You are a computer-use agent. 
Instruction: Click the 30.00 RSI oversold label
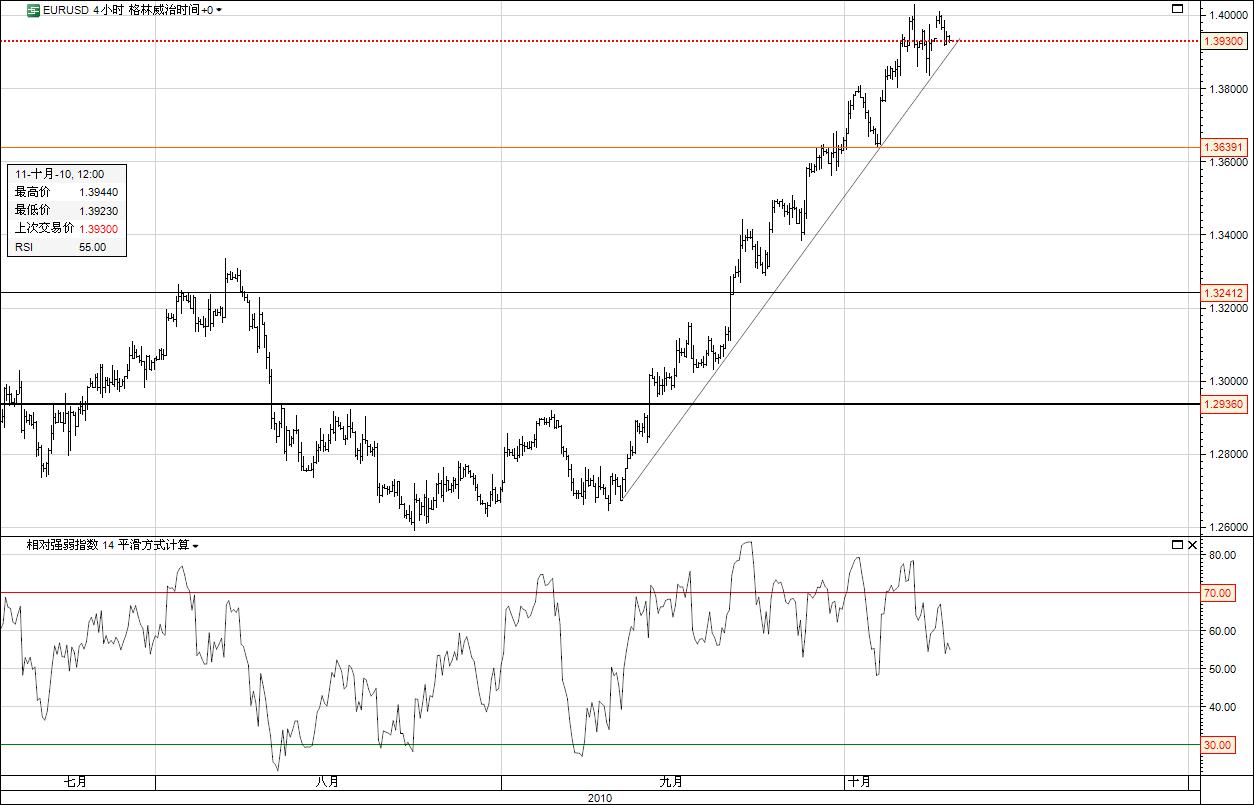pyautogui.click(x=1217, y=745)
